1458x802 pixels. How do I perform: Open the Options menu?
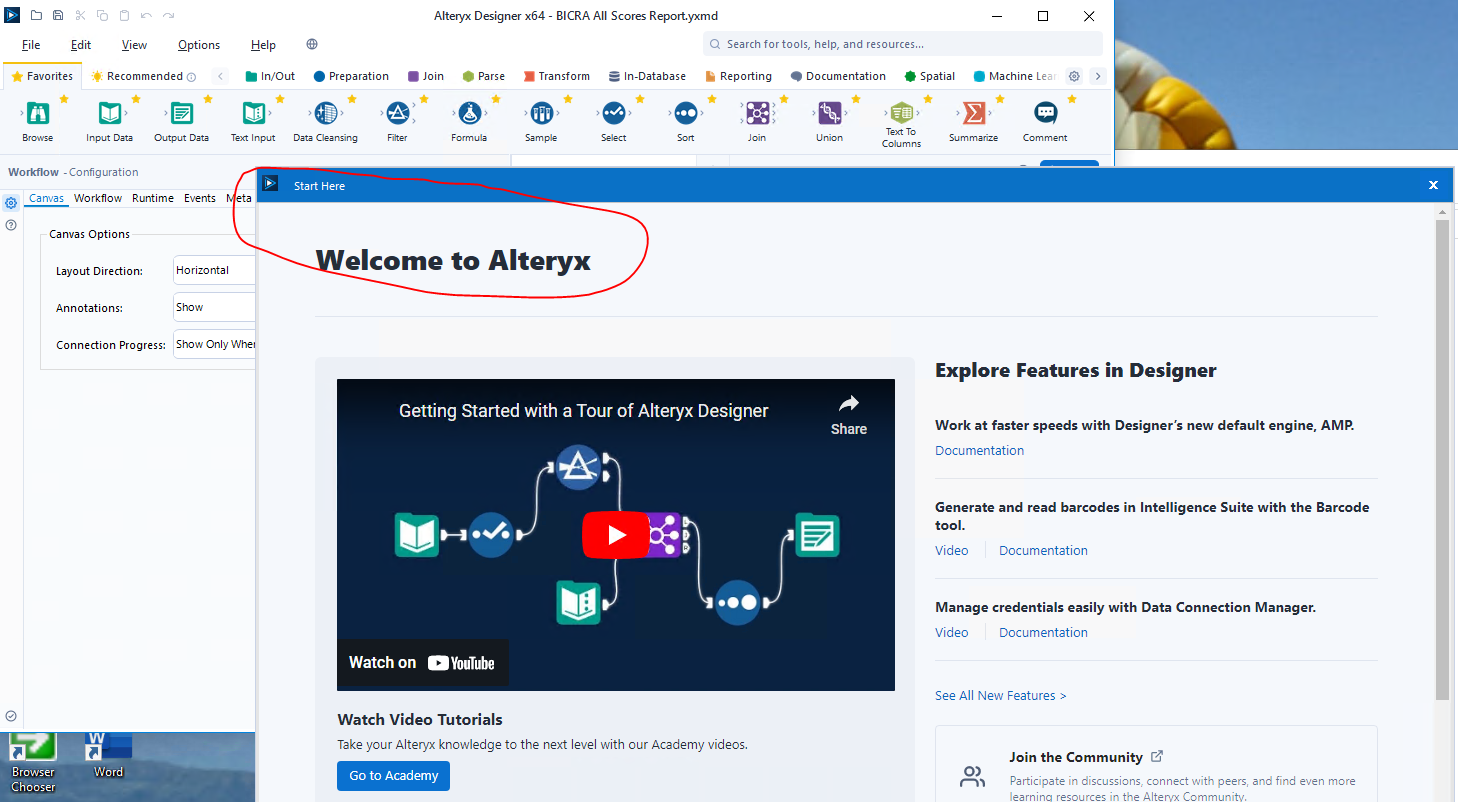click(x=198, y=45)
